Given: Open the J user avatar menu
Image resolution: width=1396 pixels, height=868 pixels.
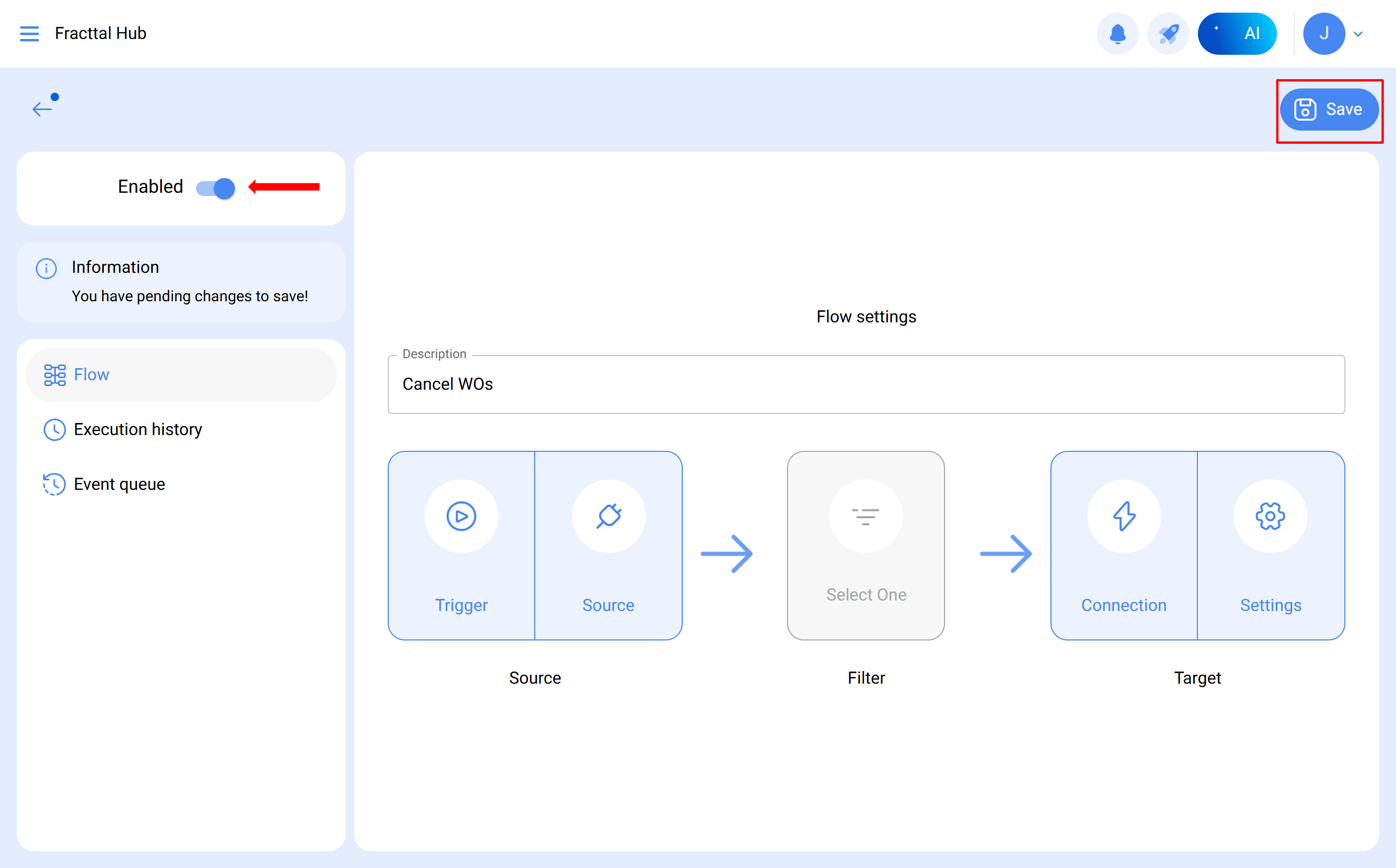Looking at the screenshot, I should (x=1324, y=34).
